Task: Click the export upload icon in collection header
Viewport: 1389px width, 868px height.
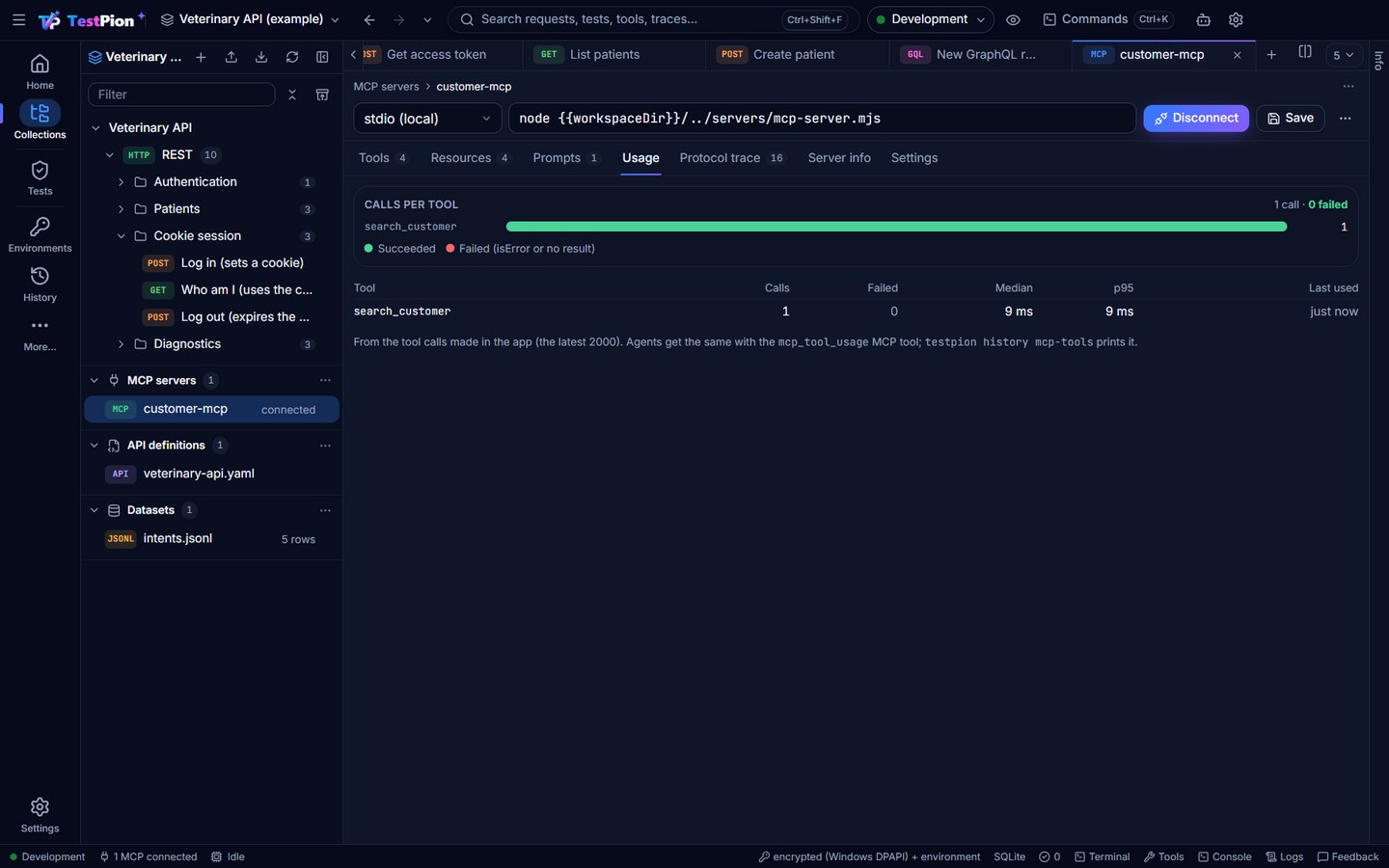Action: pyautogui.click(x=231, y=57)
